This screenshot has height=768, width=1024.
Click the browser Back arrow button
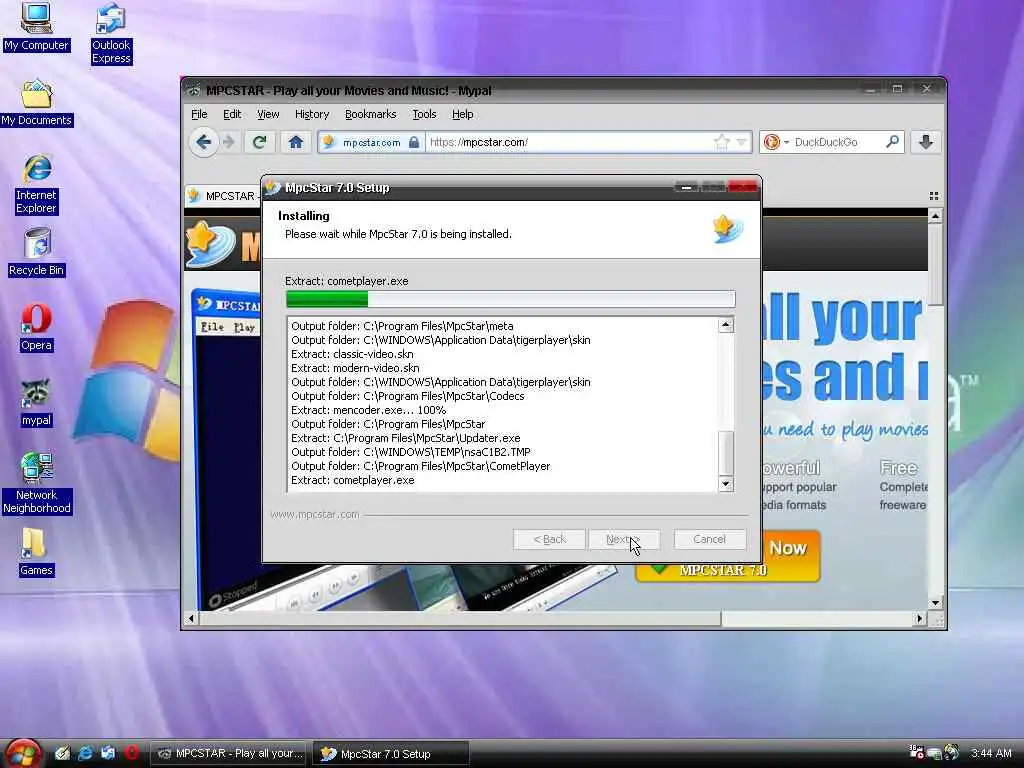click(x=204, y=142)
